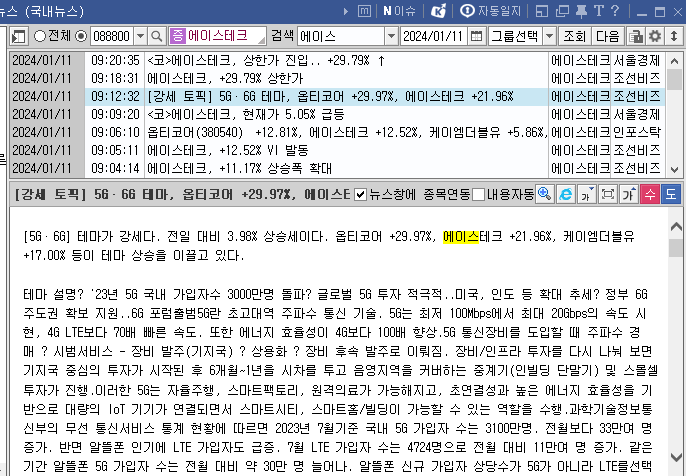Click up arrow of news list scrollbar

(674, 60)
